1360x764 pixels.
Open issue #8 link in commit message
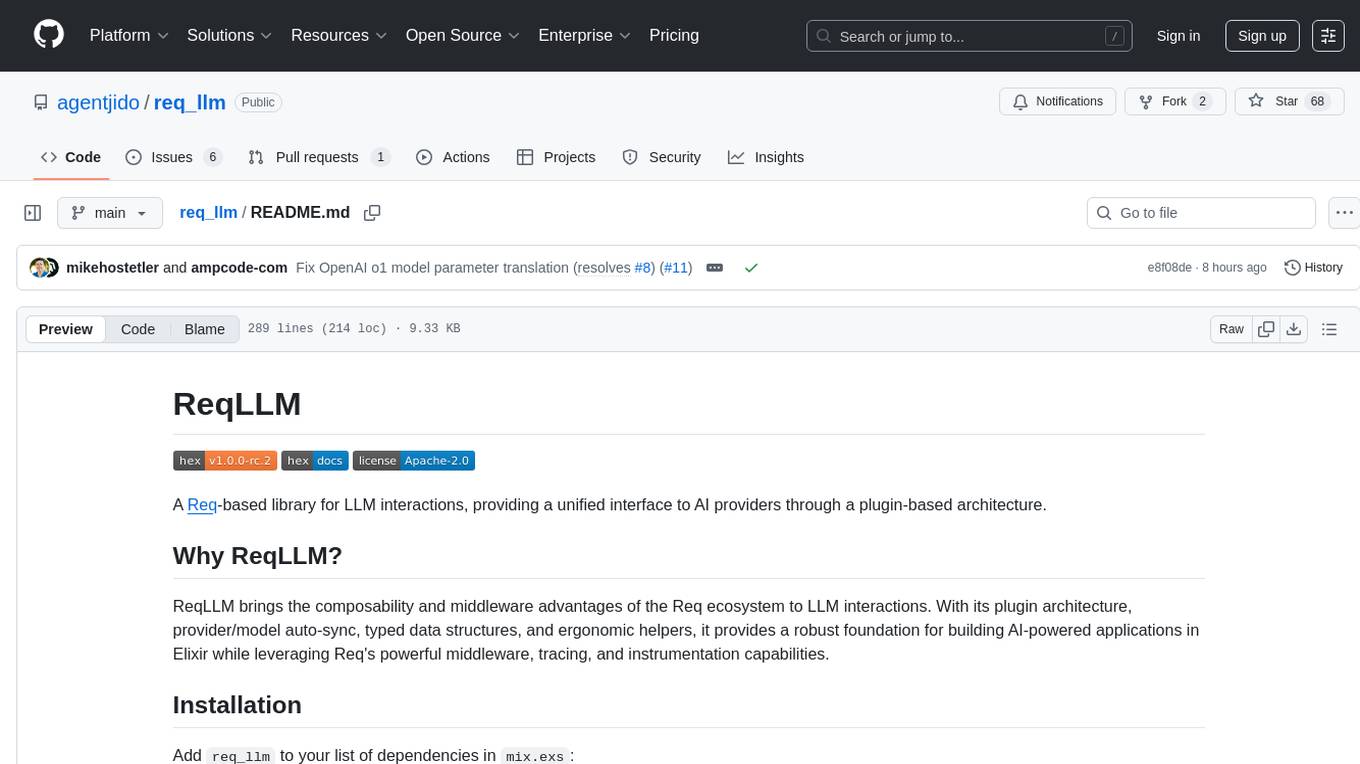[644, 268]
